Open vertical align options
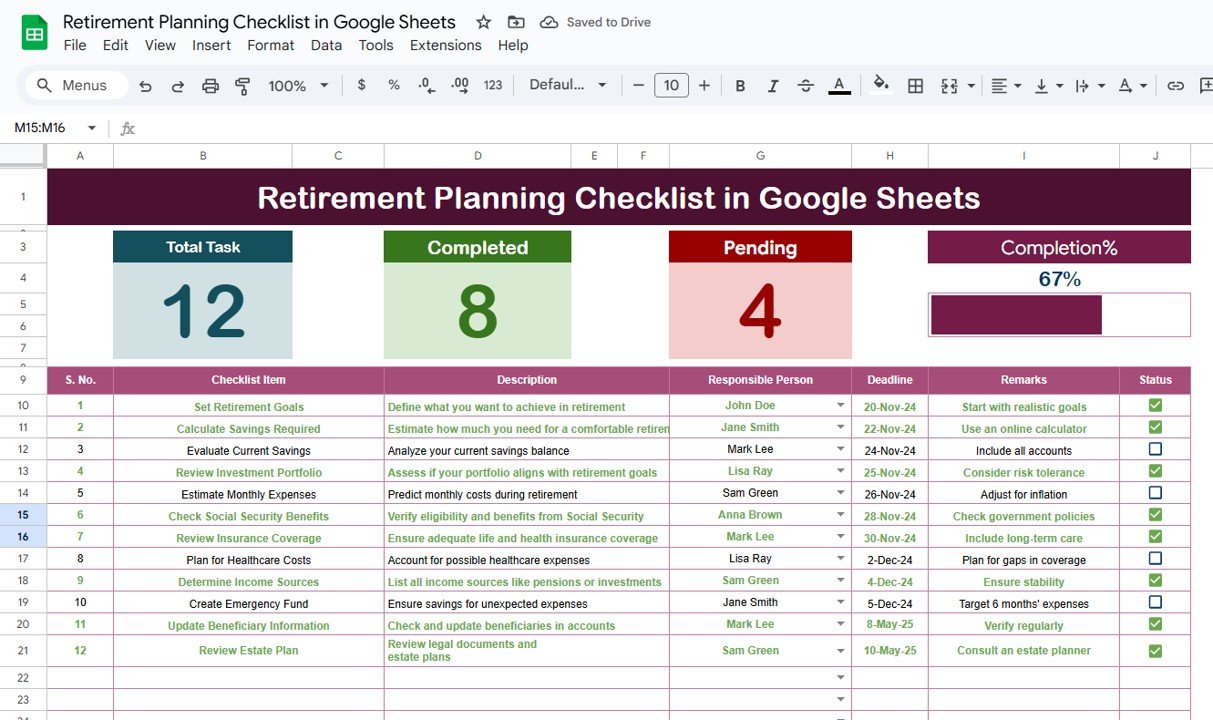Screen dimensions: 1213x720 click(1048, 86)
